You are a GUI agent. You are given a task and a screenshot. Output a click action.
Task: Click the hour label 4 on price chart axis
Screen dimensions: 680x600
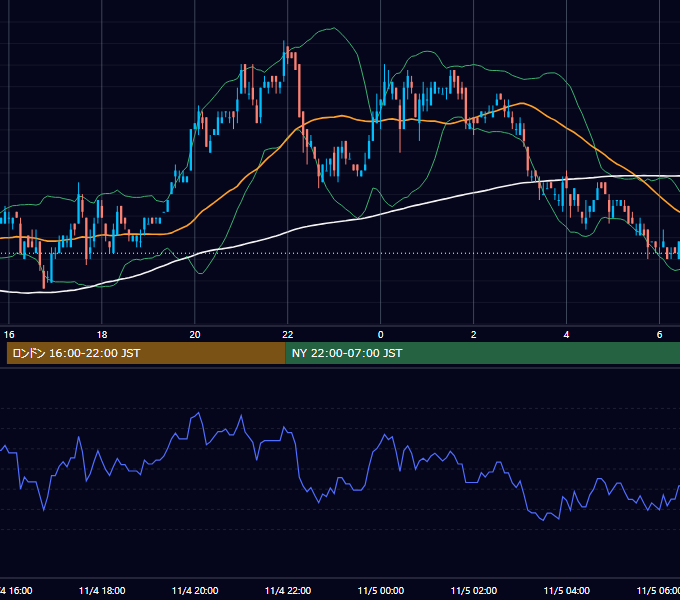coord(566,335)
